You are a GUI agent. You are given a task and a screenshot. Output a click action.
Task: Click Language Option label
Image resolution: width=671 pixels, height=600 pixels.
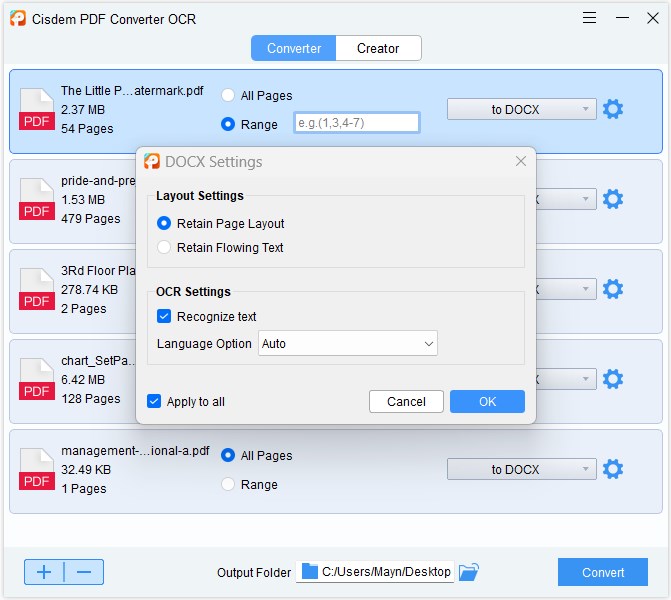pyautogui.click(x=204, y=344)
